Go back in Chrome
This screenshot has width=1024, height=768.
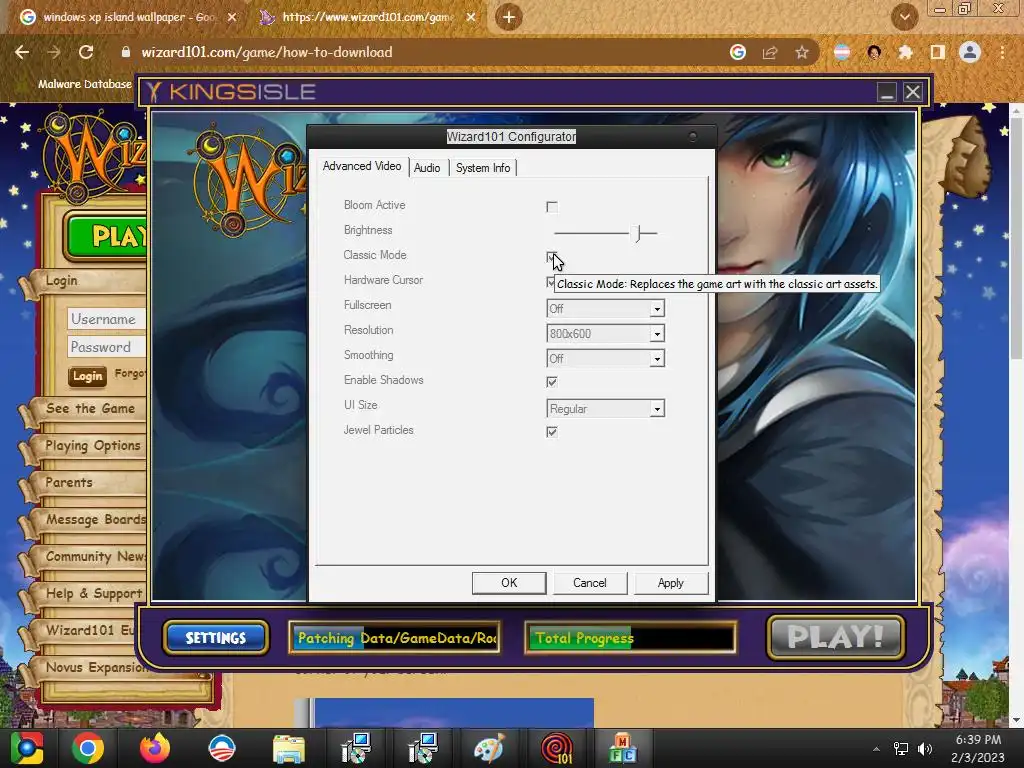[22, 52]
